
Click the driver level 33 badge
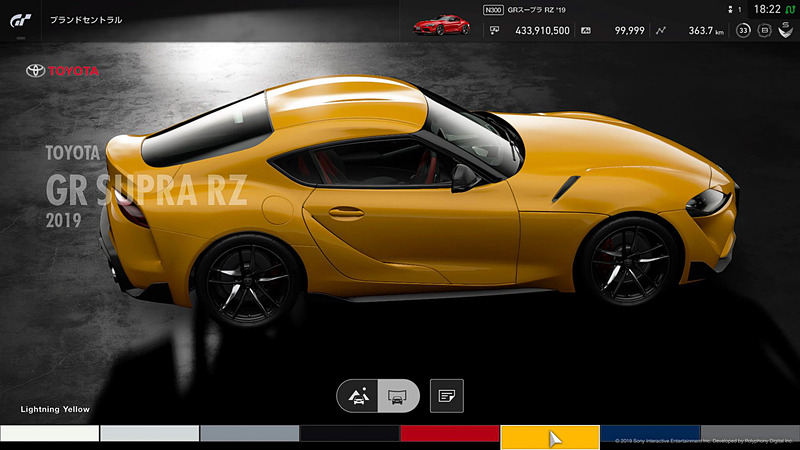(743, 31)
